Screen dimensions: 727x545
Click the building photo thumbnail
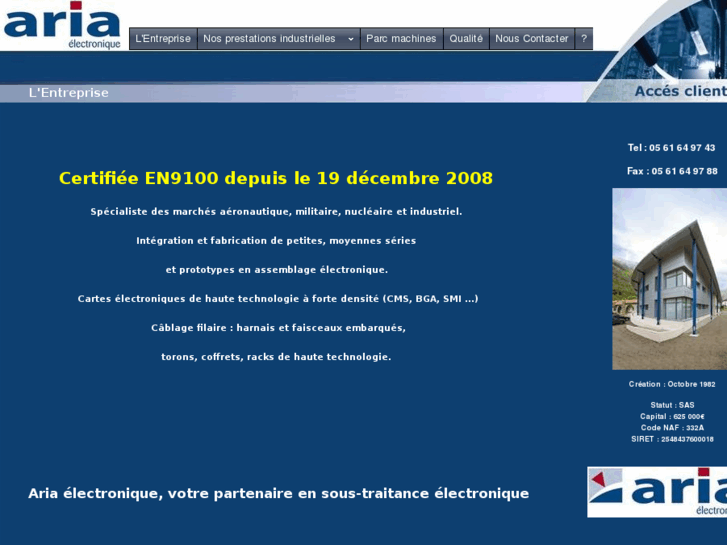click(670, 279)
